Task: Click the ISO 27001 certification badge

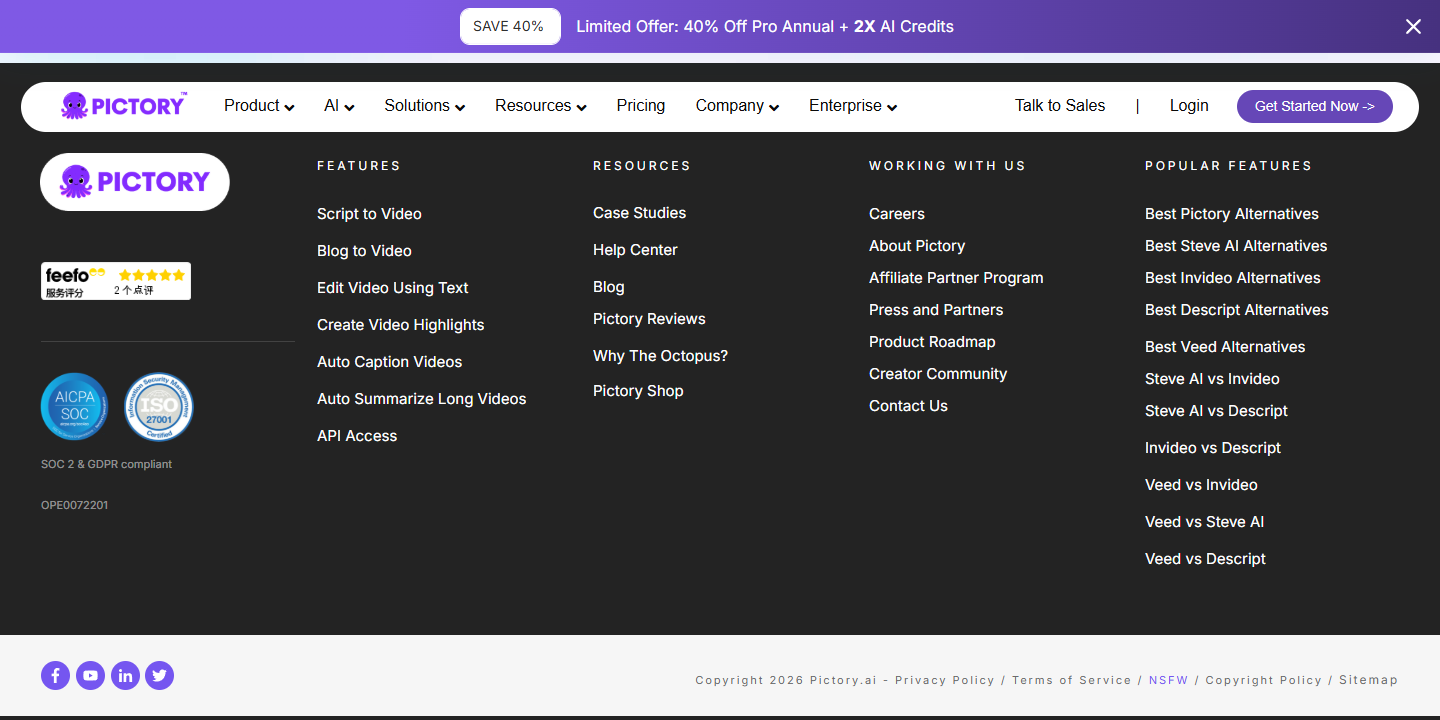Action: pyautogui.click(x=159, y=406)
